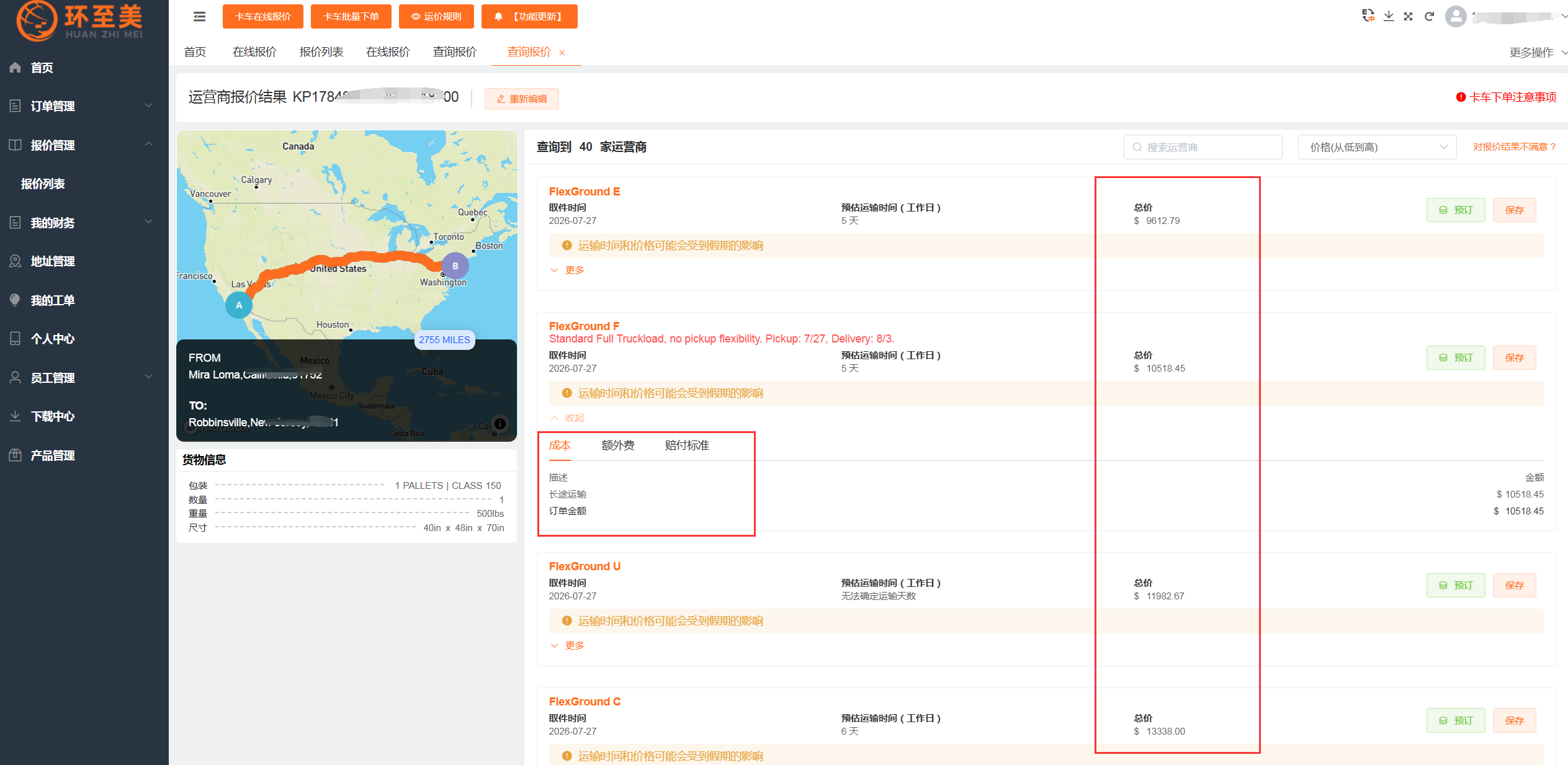Open 价格(从低到高) sort dropdown

point(1377,147)
